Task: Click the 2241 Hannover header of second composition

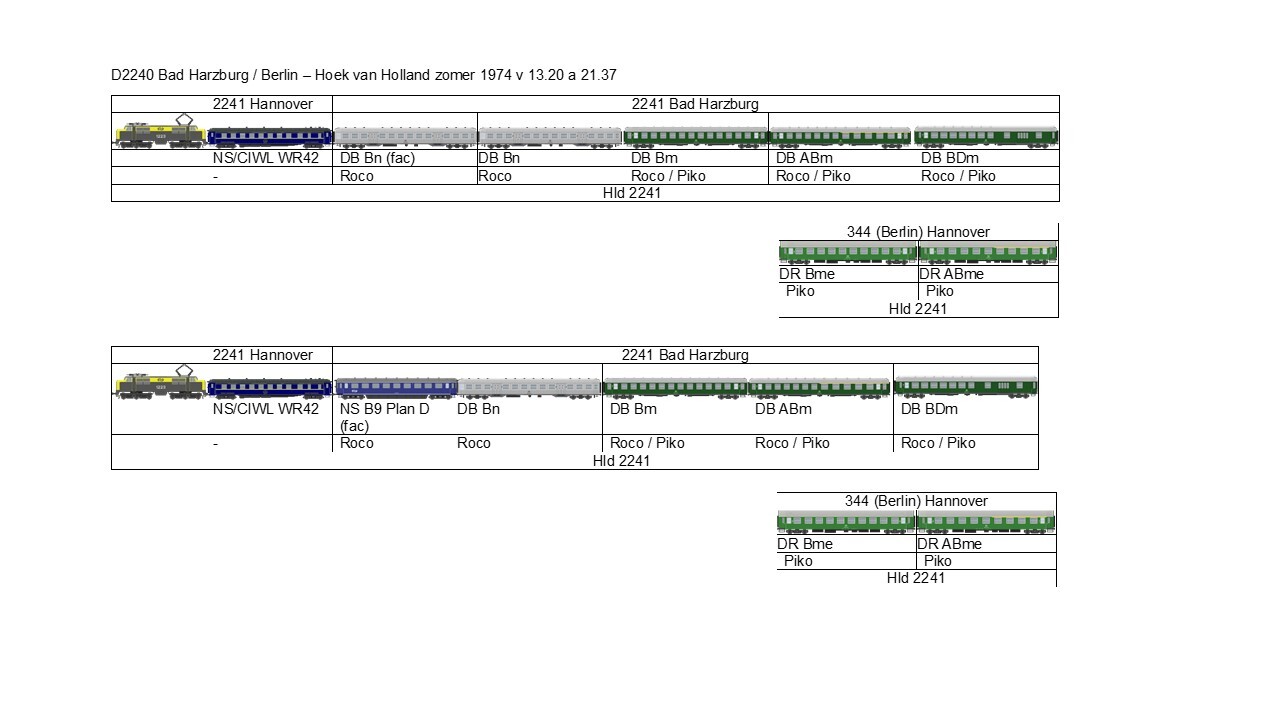Action: [x=262, y=355]
